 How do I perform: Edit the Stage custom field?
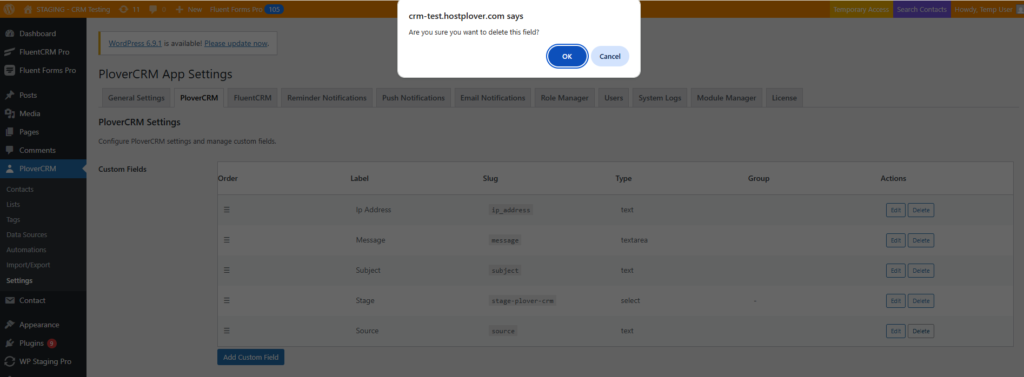(895, 301)
